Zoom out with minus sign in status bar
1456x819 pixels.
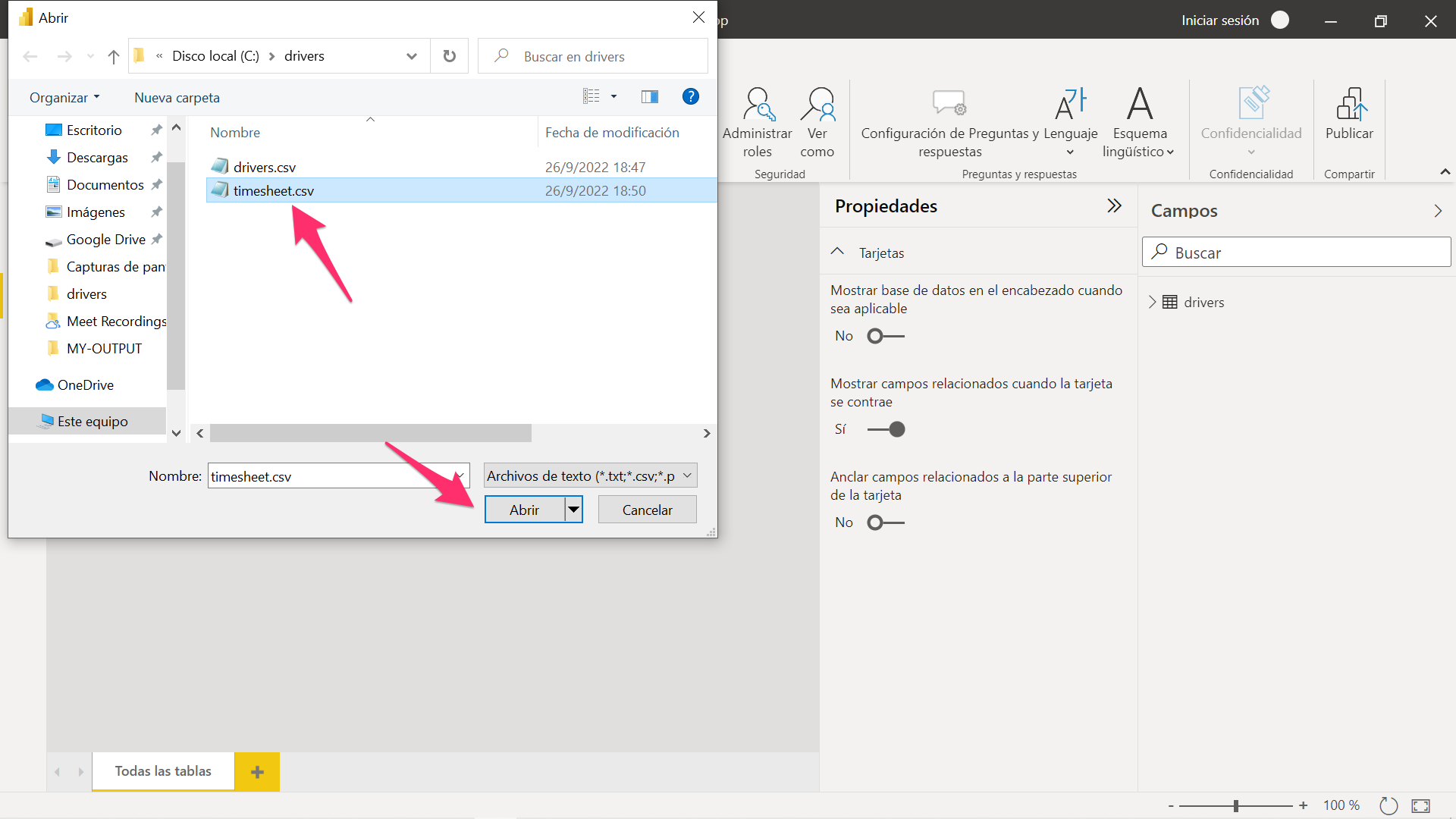coord(1171,805)
